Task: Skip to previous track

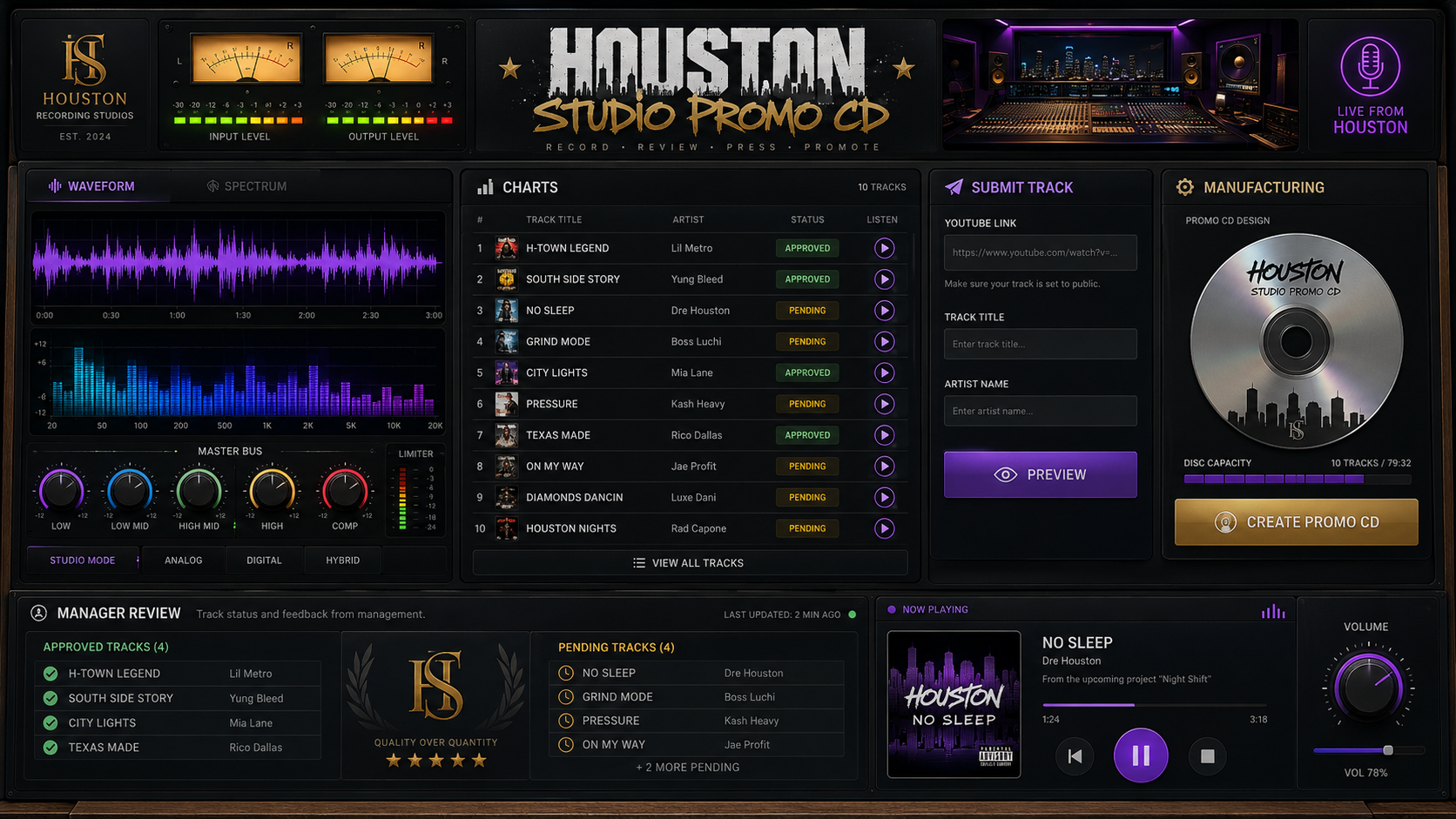Action: tap(1075, 756)
